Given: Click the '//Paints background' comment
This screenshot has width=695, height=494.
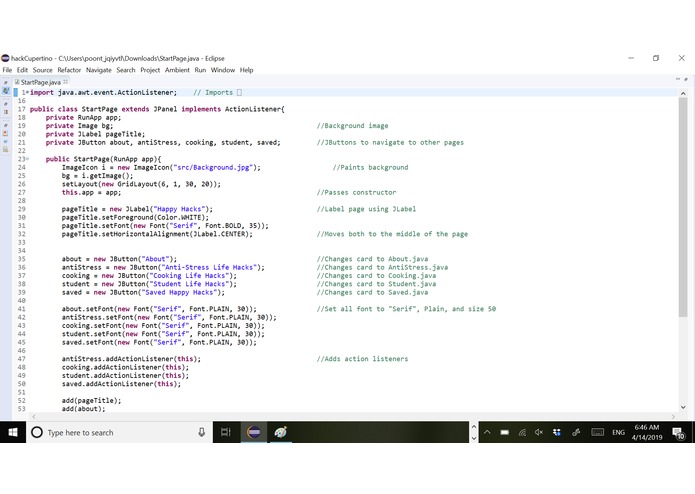Looking at the screenshot, I should 371,167.
